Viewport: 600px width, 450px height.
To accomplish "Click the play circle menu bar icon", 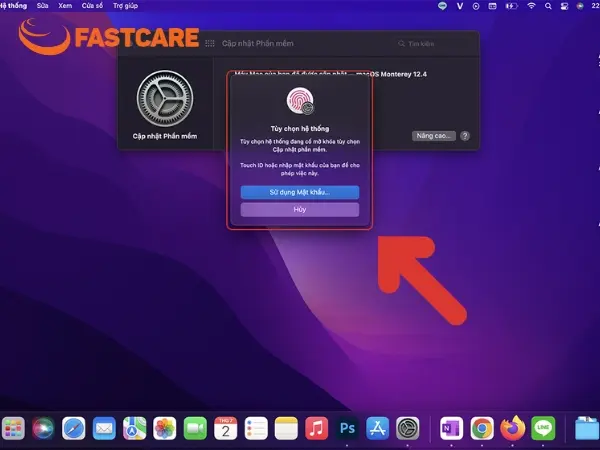I will click(476, 6).
